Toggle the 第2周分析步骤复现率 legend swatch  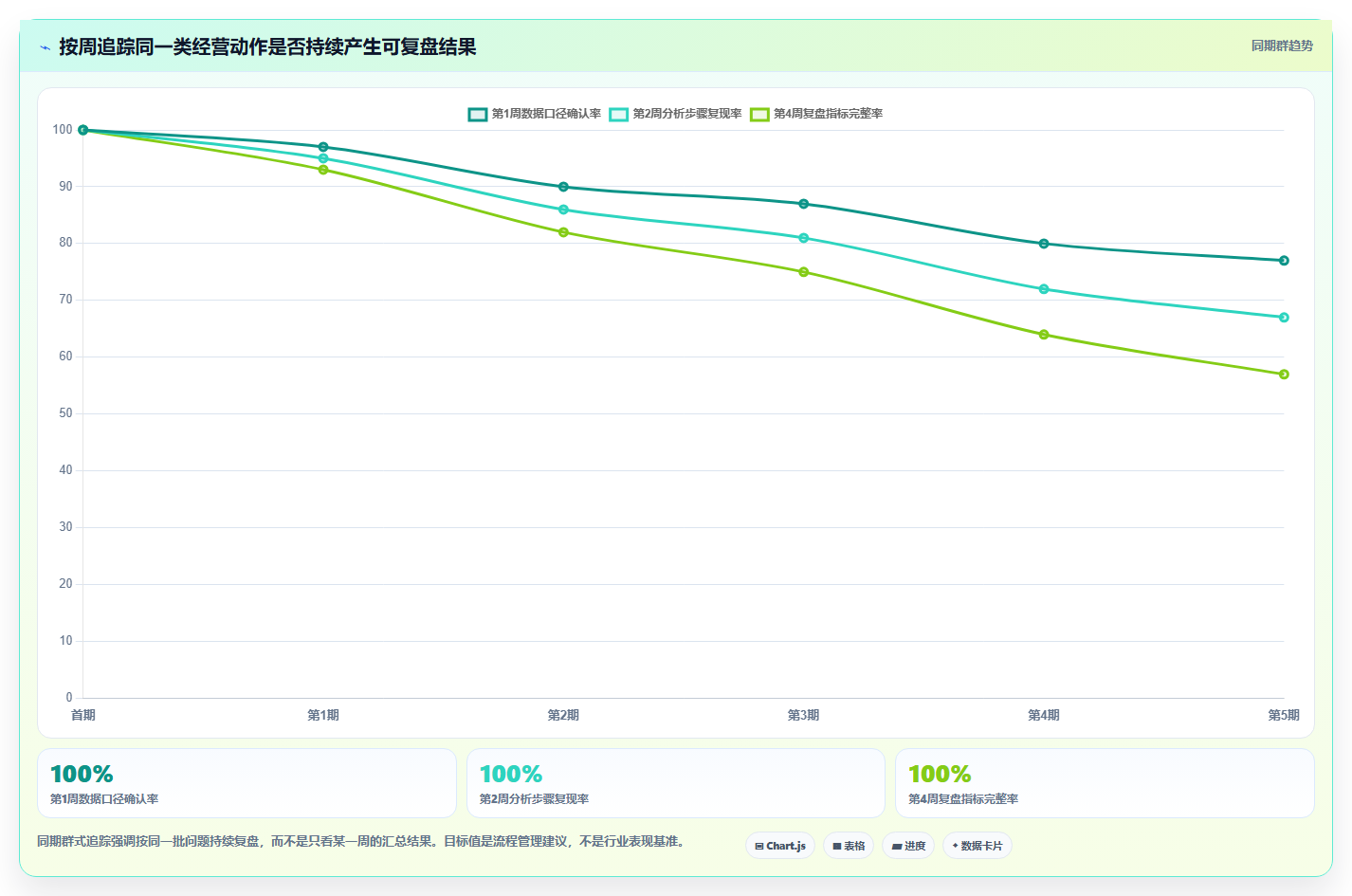coord(619,114)
